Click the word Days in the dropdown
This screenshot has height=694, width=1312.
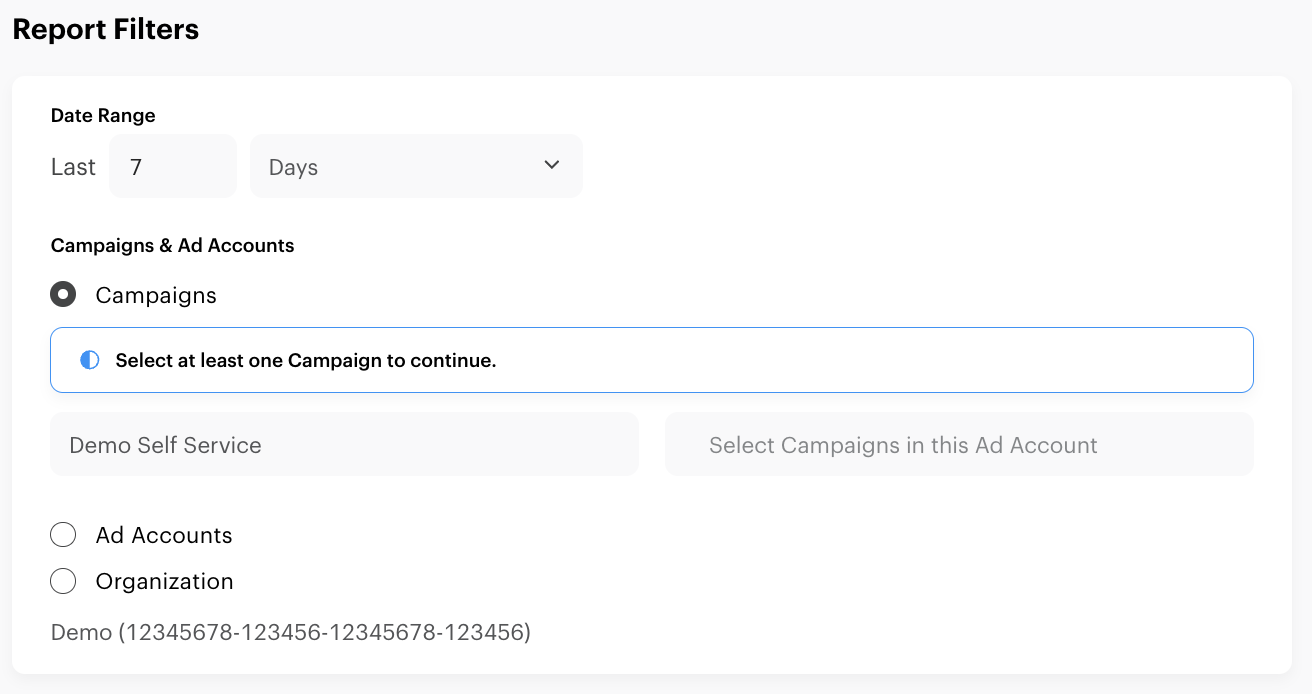coord(293,167)
